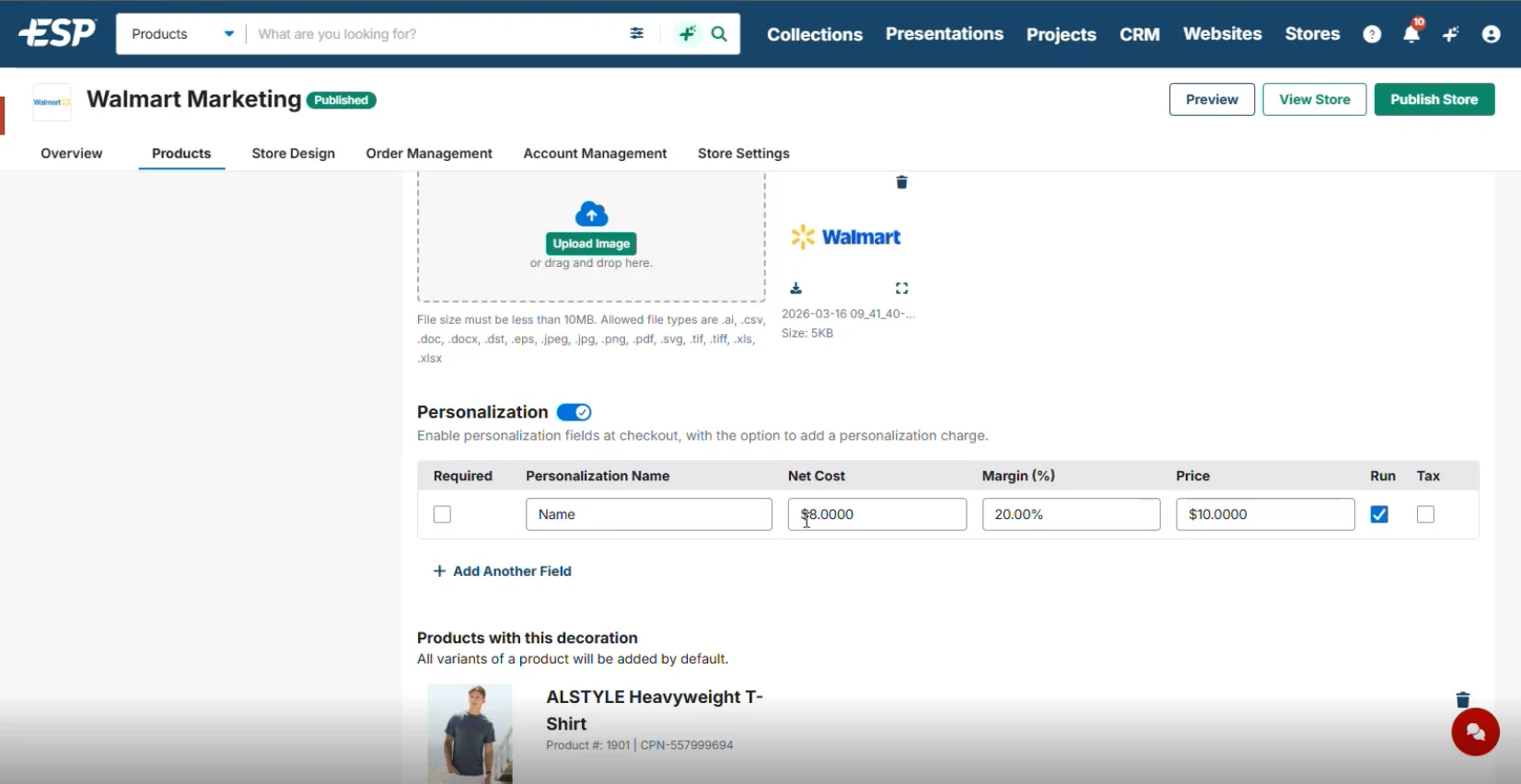Click the magnifying glass search icon
Image resolution: width=1521 pixels, height=784 pixels.
719,34
